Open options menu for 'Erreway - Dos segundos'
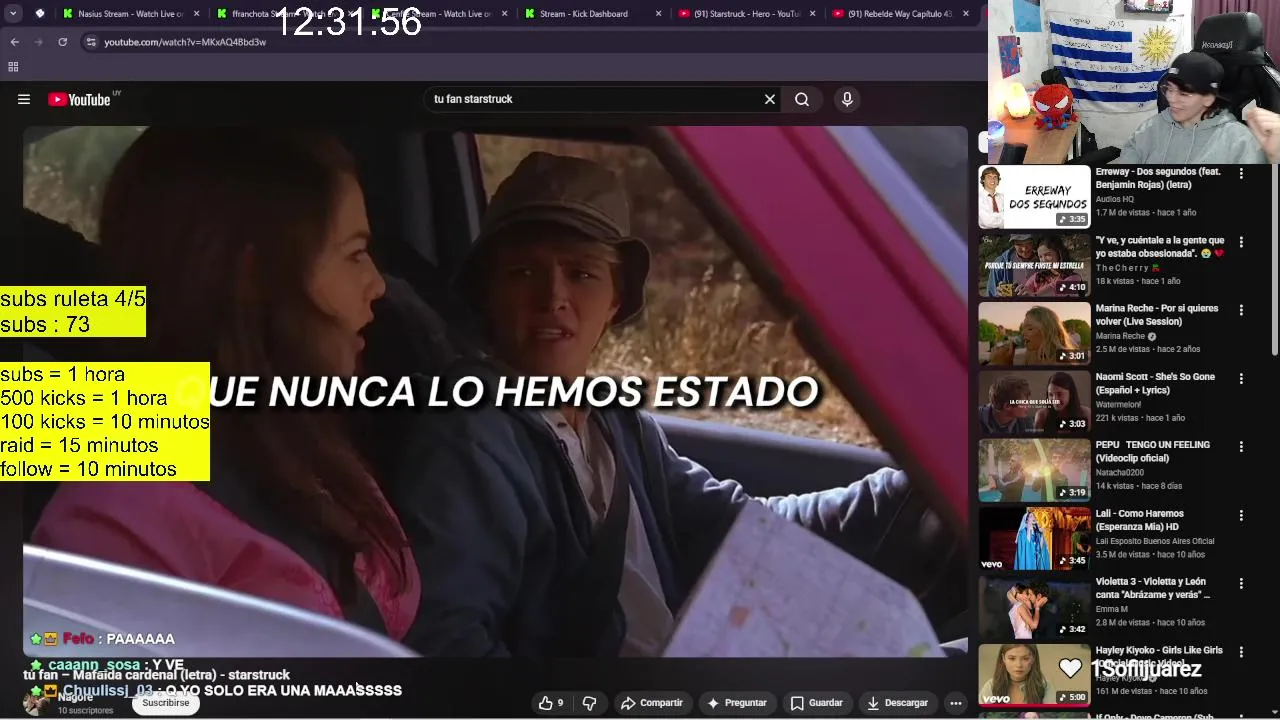 (x=1241, y=173)
